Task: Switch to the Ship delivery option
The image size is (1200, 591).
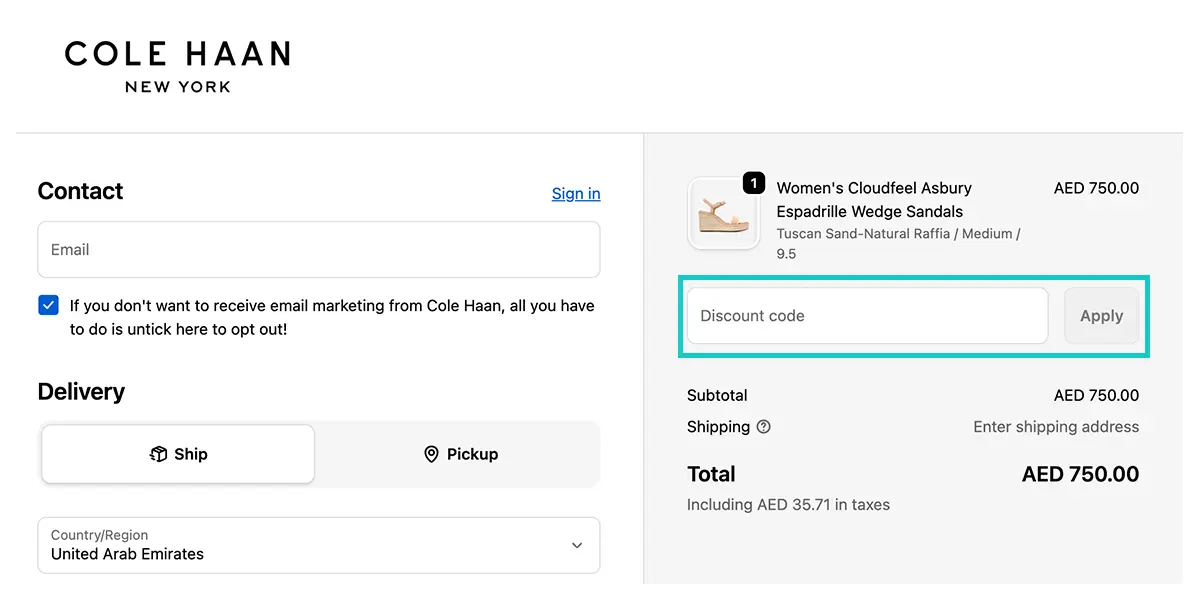Action: pyautogui.click(x=178, y=454)
